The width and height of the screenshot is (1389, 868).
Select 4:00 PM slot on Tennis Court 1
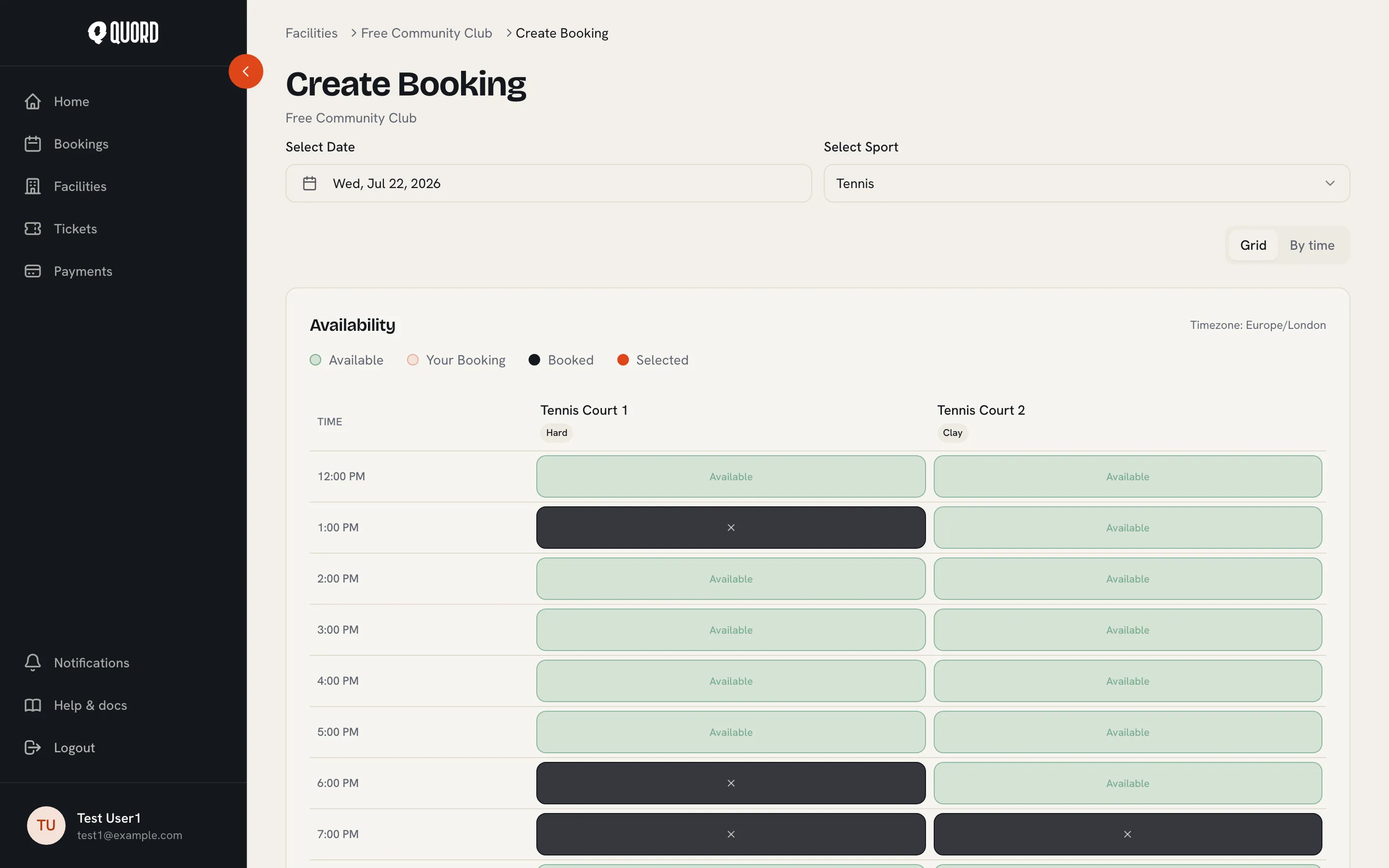click(731, 681)
